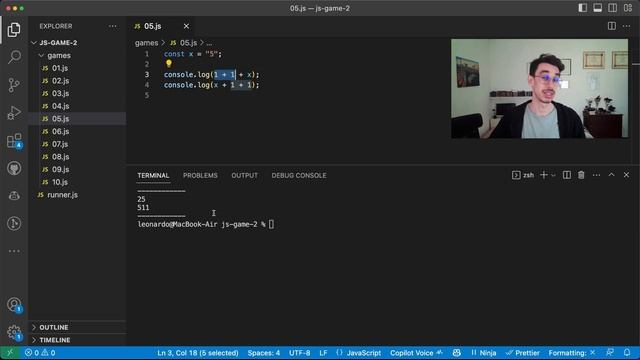640x360 pixels.
Task: Kill the terminal with trash icon
Action: 581,175
